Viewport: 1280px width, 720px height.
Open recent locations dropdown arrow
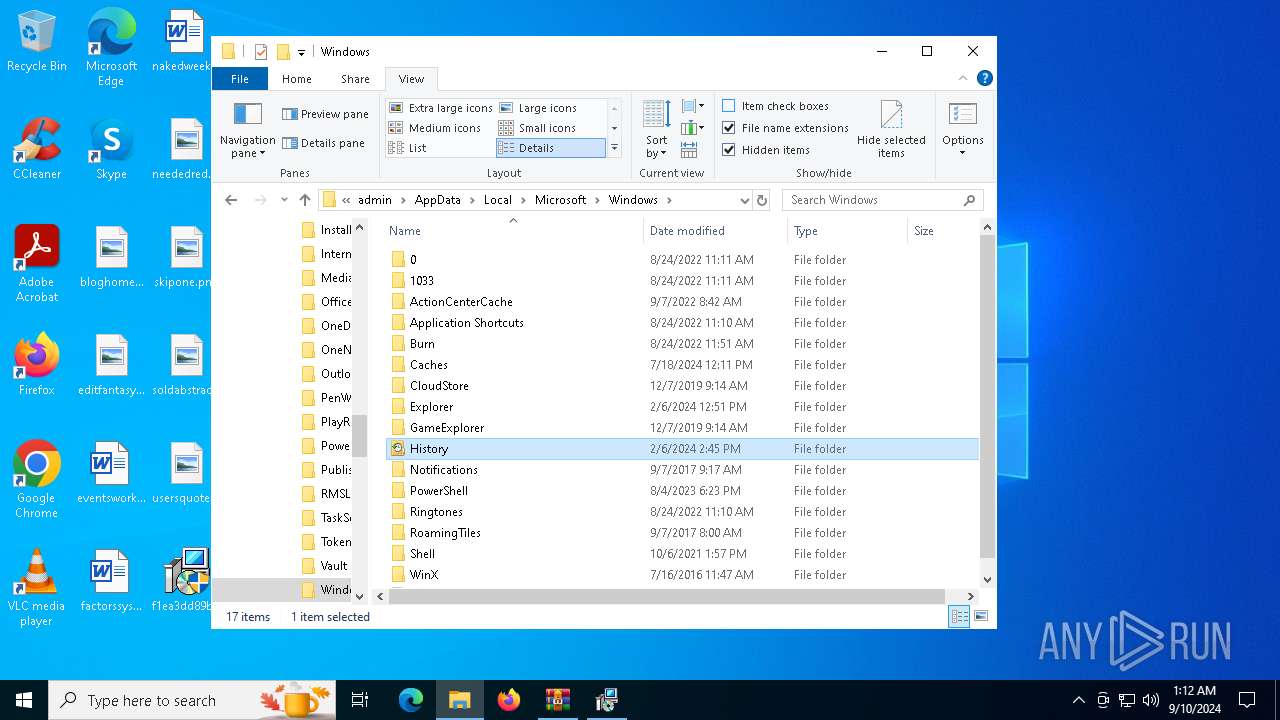tap(284, 200)
